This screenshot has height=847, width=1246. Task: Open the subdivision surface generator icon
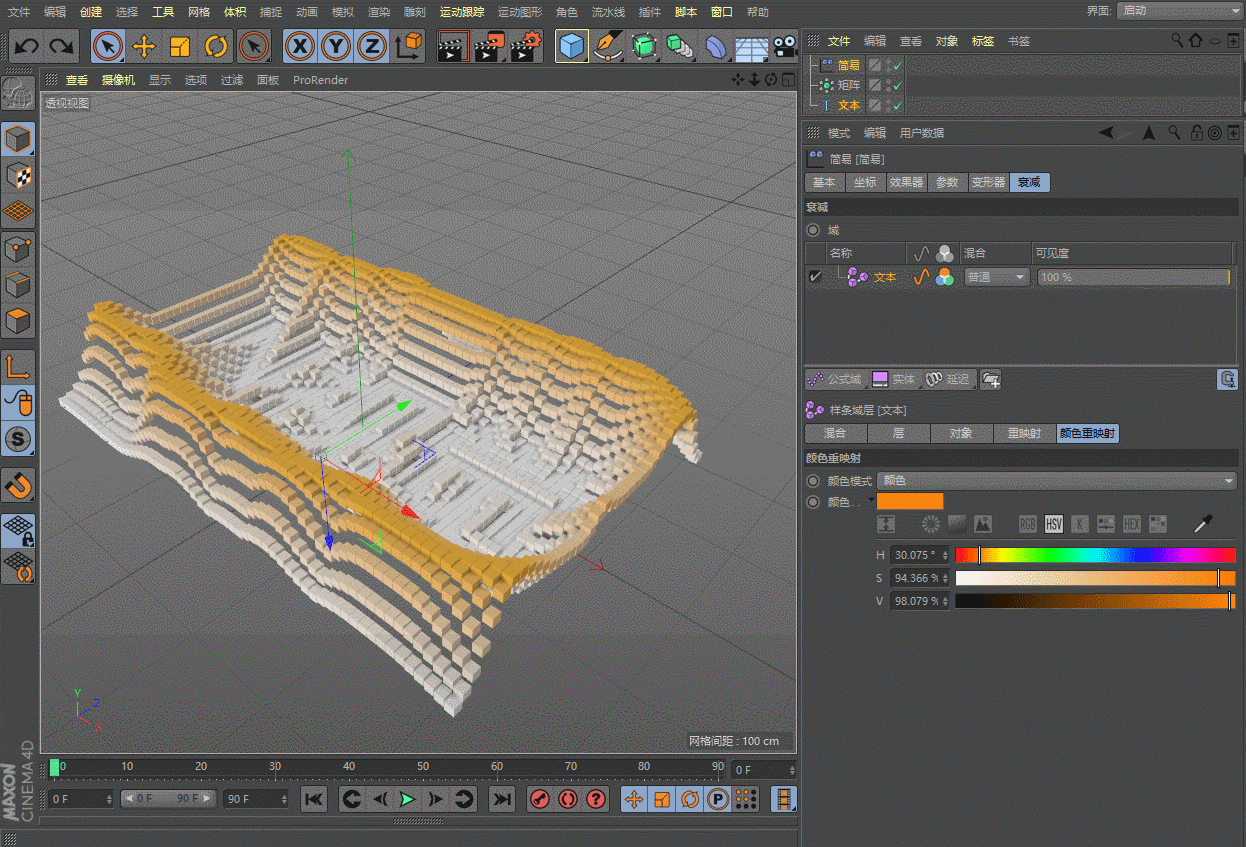(x=644, y=46)
